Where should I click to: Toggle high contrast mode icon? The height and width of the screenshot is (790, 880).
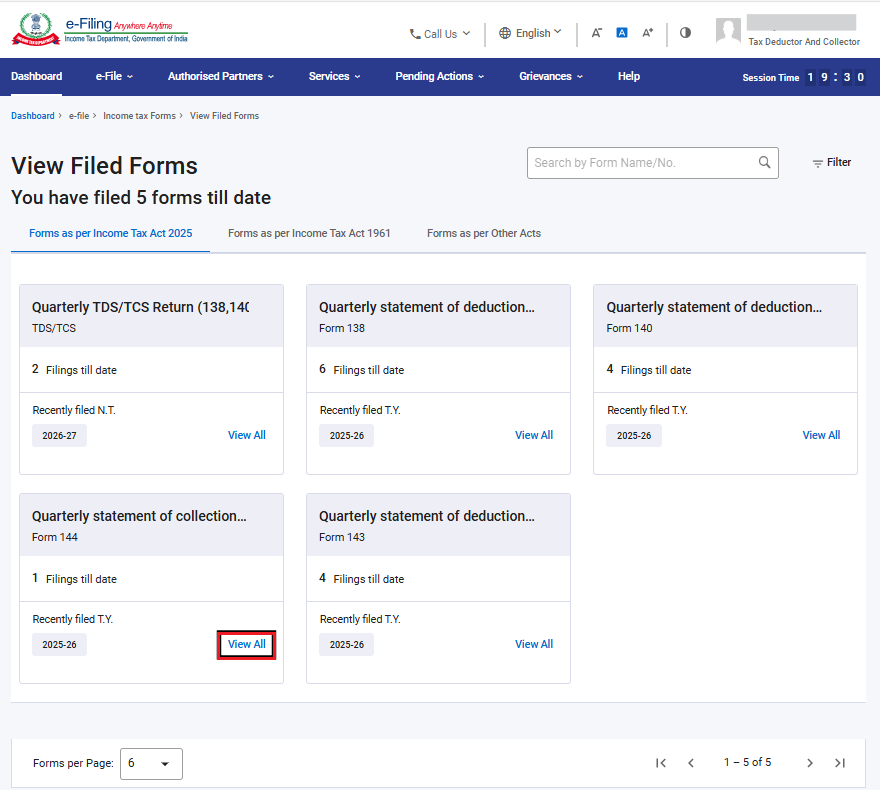(x=685, y=33)
